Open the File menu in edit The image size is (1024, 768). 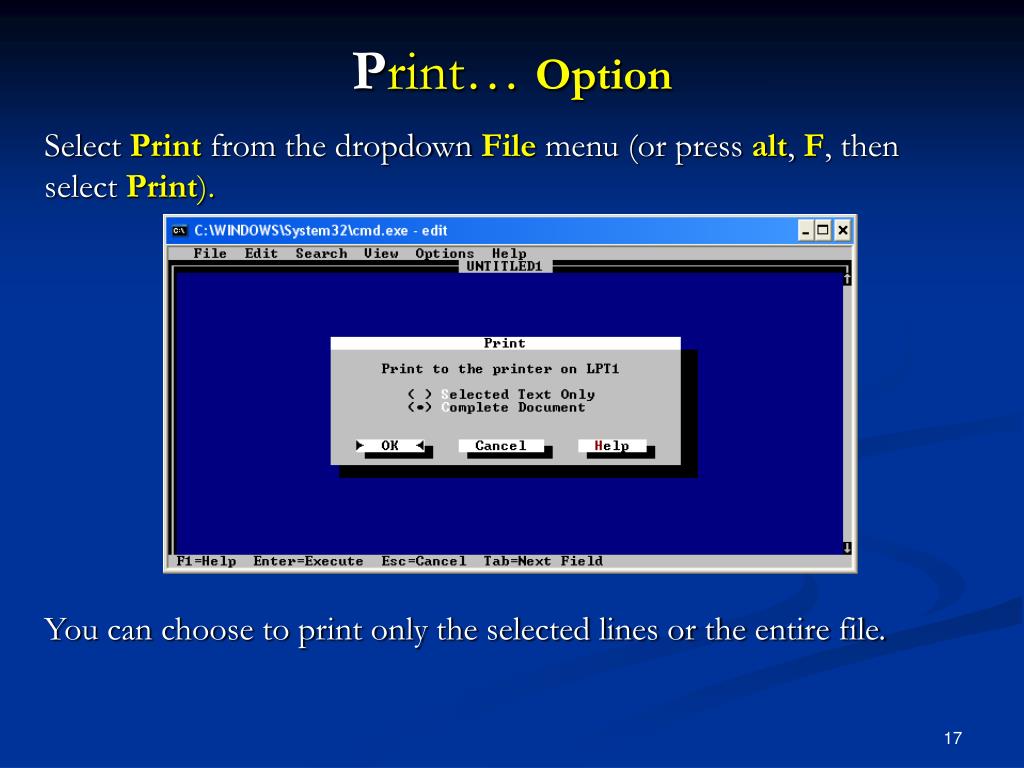click(210, 253)
